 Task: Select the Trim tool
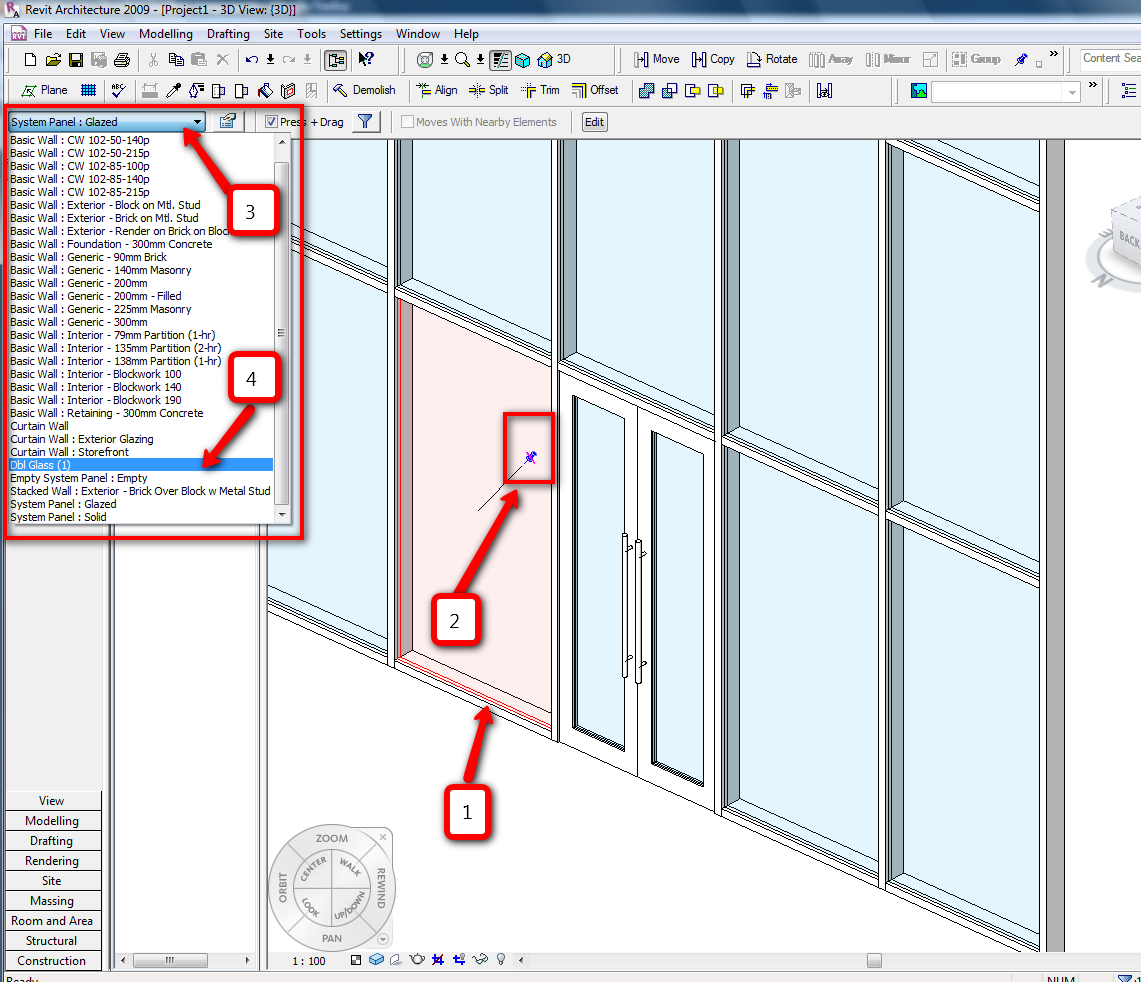pos(541,90)
